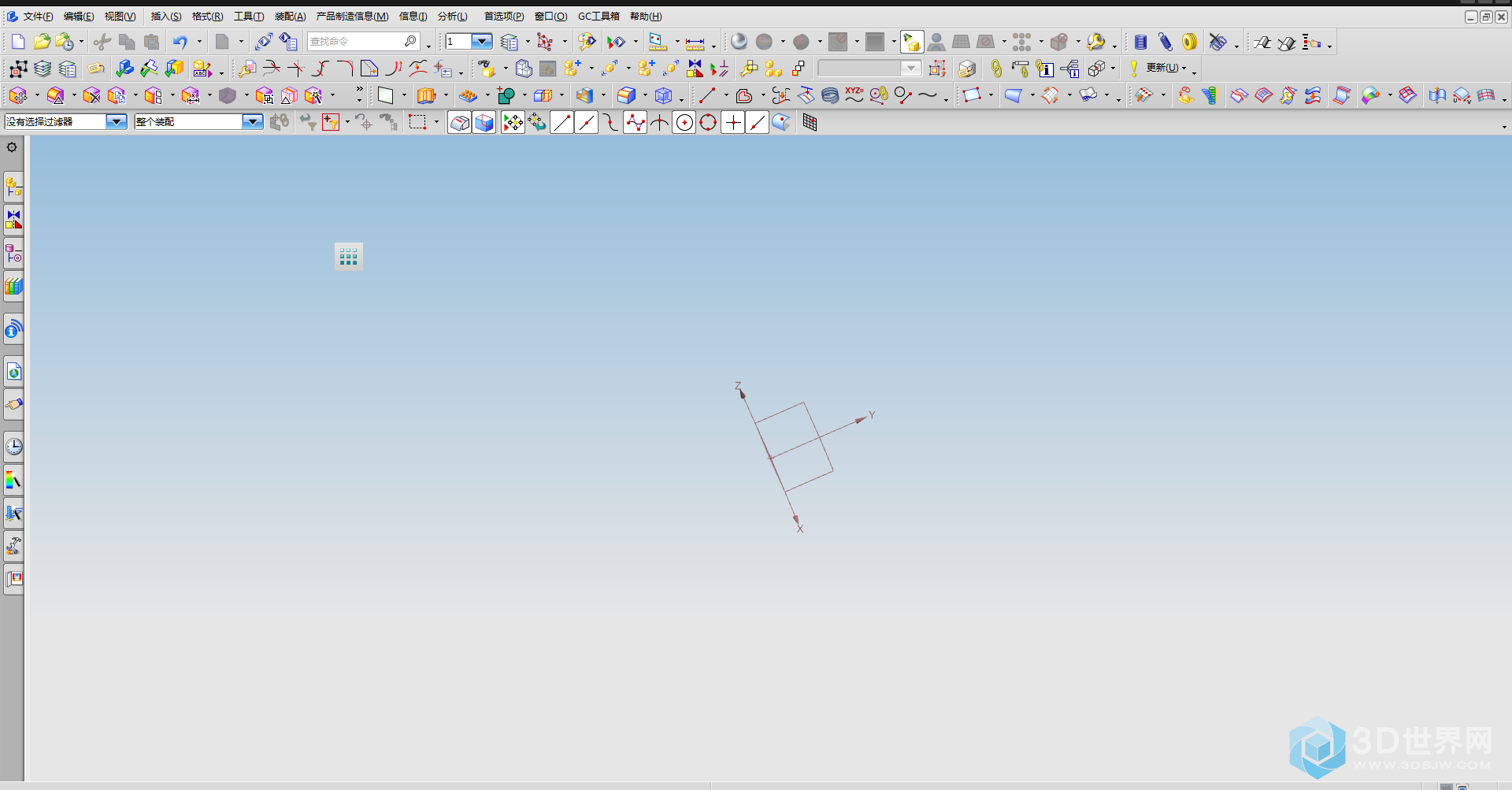Toggle the highlighted light-bulb cube button

[912, 42]
